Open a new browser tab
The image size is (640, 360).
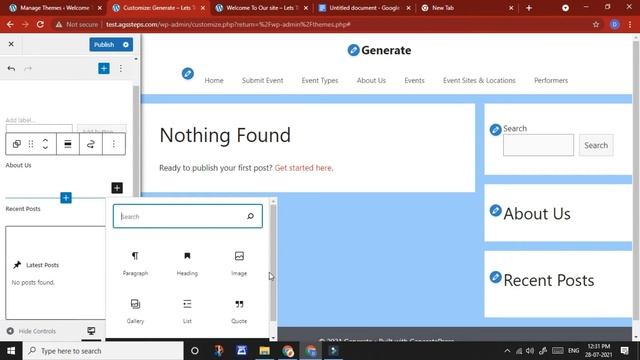tap(529, 8)
